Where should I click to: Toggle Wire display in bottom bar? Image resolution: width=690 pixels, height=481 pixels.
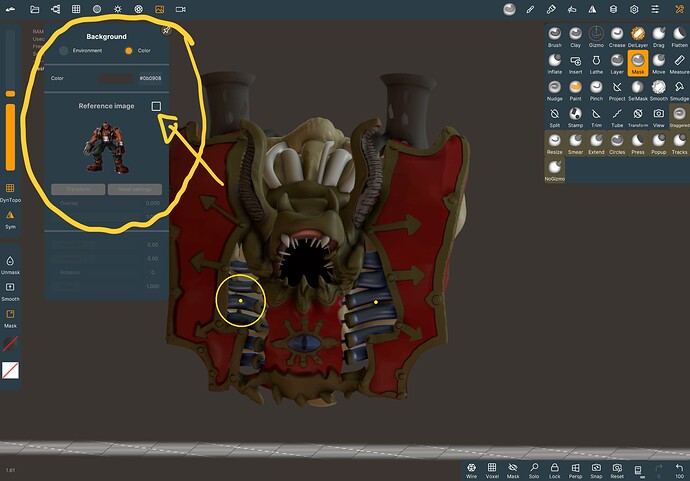[471, 470]
